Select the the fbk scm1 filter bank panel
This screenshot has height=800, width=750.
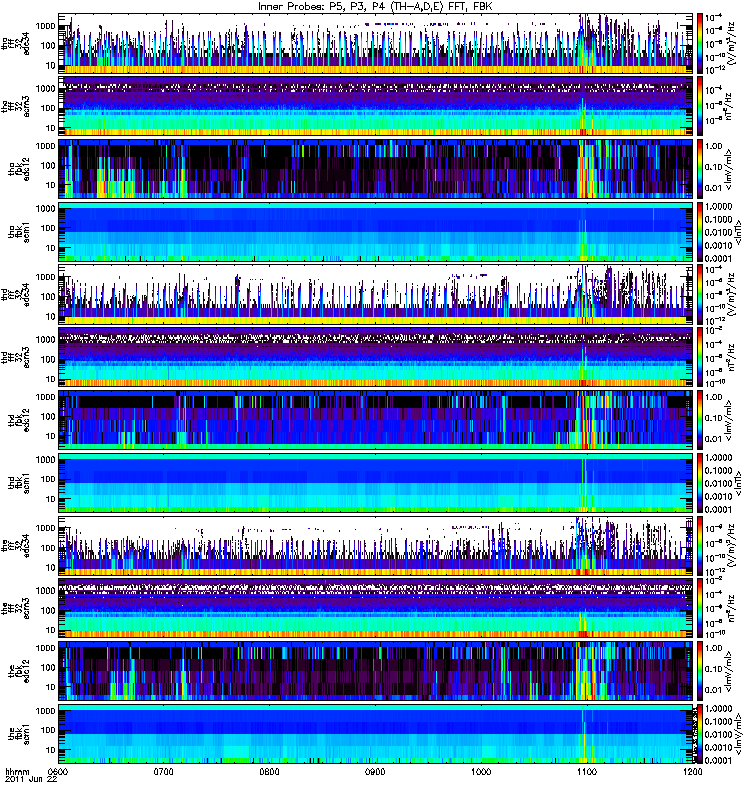pos(376,734)
